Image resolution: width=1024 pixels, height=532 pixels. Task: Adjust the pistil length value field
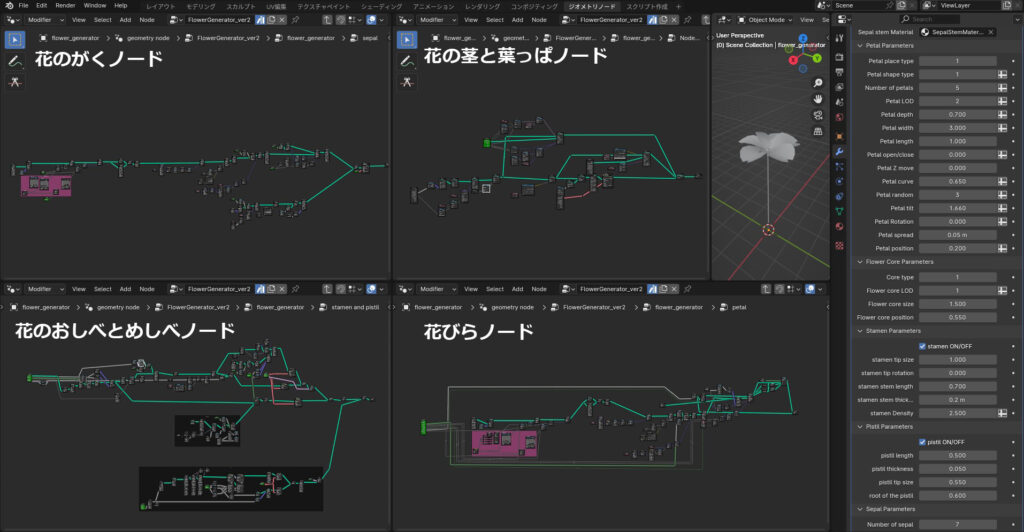(x=957, y=456)
